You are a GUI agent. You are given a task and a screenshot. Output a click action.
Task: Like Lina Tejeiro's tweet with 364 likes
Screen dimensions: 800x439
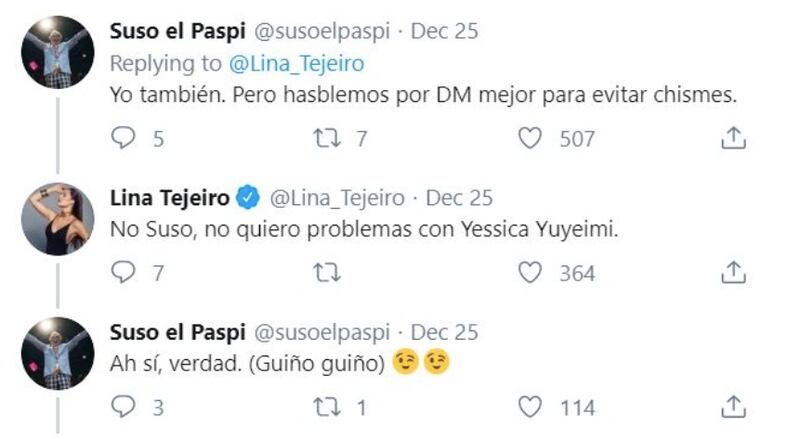pyautogui.click(x=530, y=272)
